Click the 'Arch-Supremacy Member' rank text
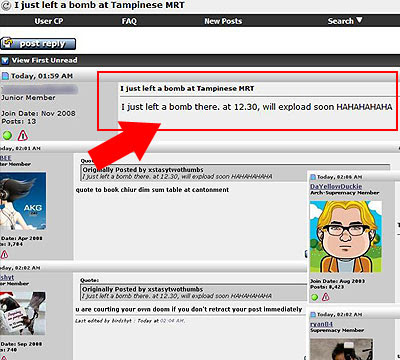400x360 pixels. (x=345, y=193)
